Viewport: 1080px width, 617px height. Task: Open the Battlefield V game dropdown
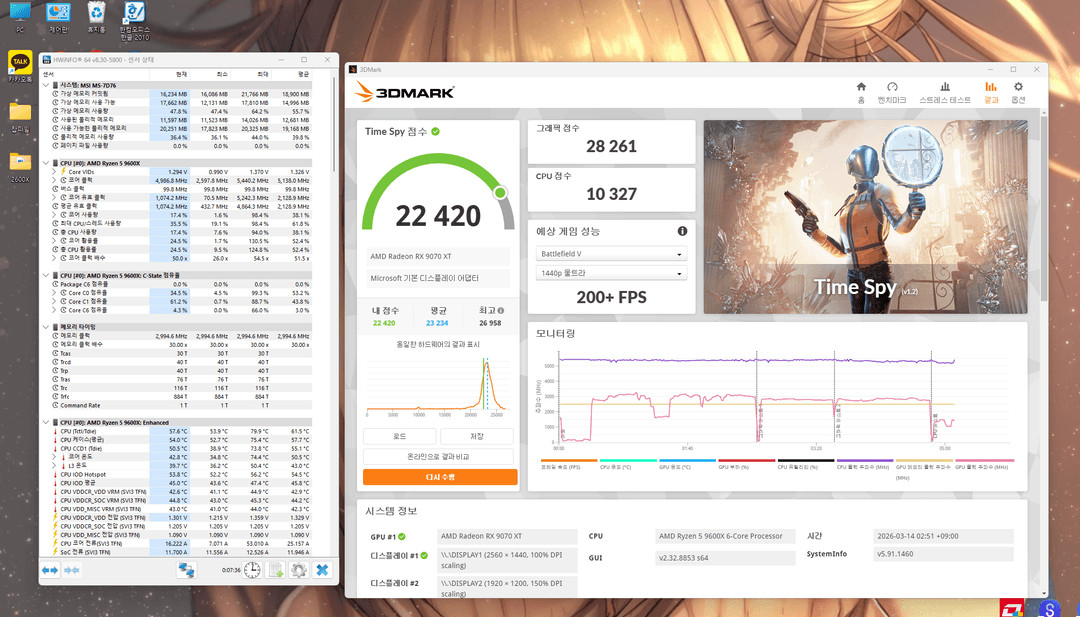click(611, 253)
